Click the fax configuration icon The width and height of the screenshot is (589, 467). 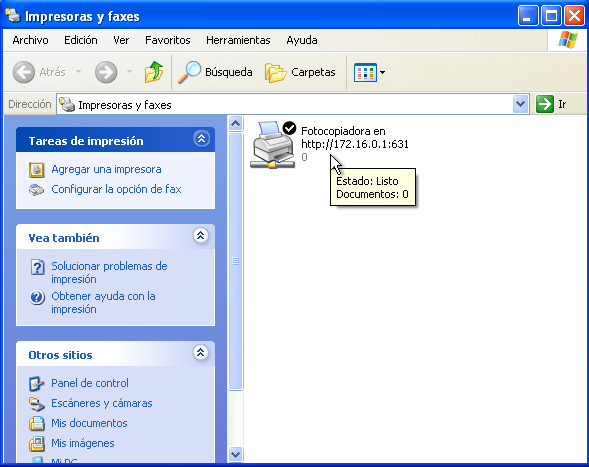tap(37, 190)
